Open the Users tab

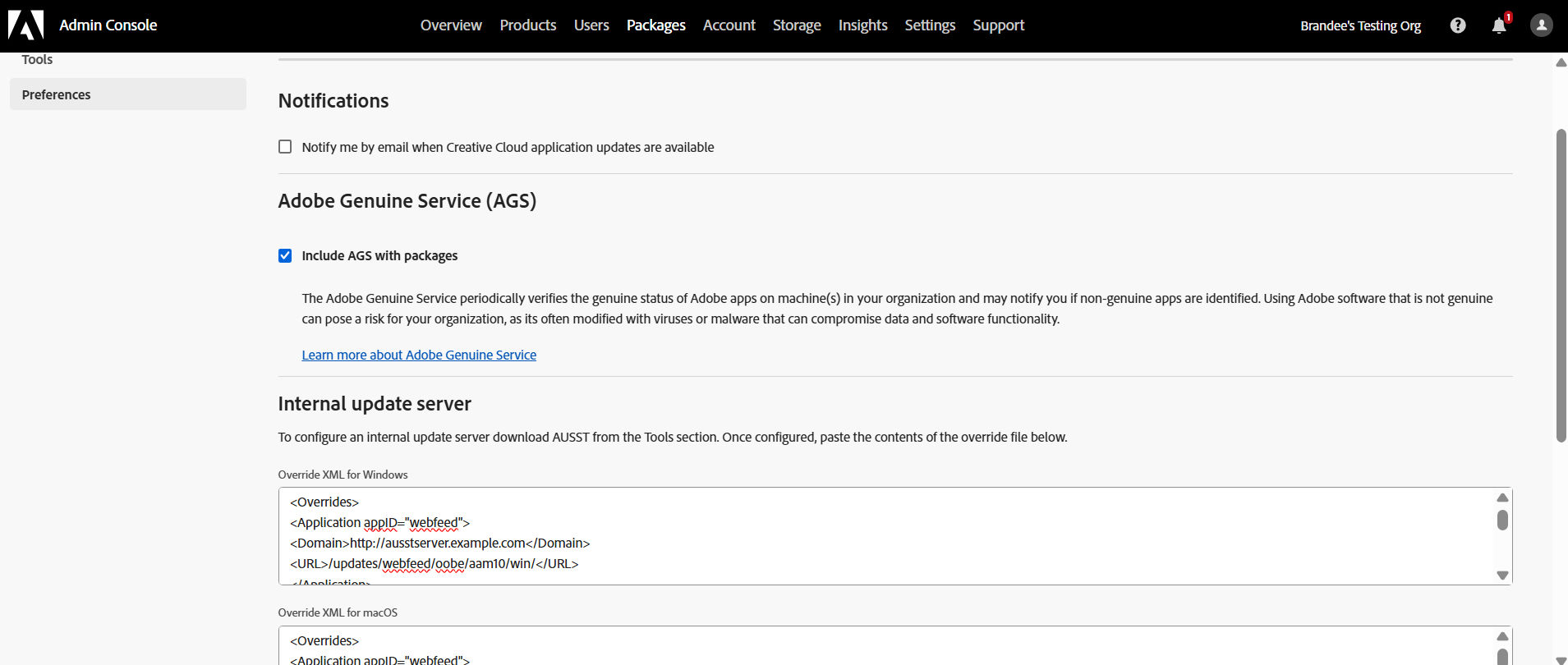[591, 25]
